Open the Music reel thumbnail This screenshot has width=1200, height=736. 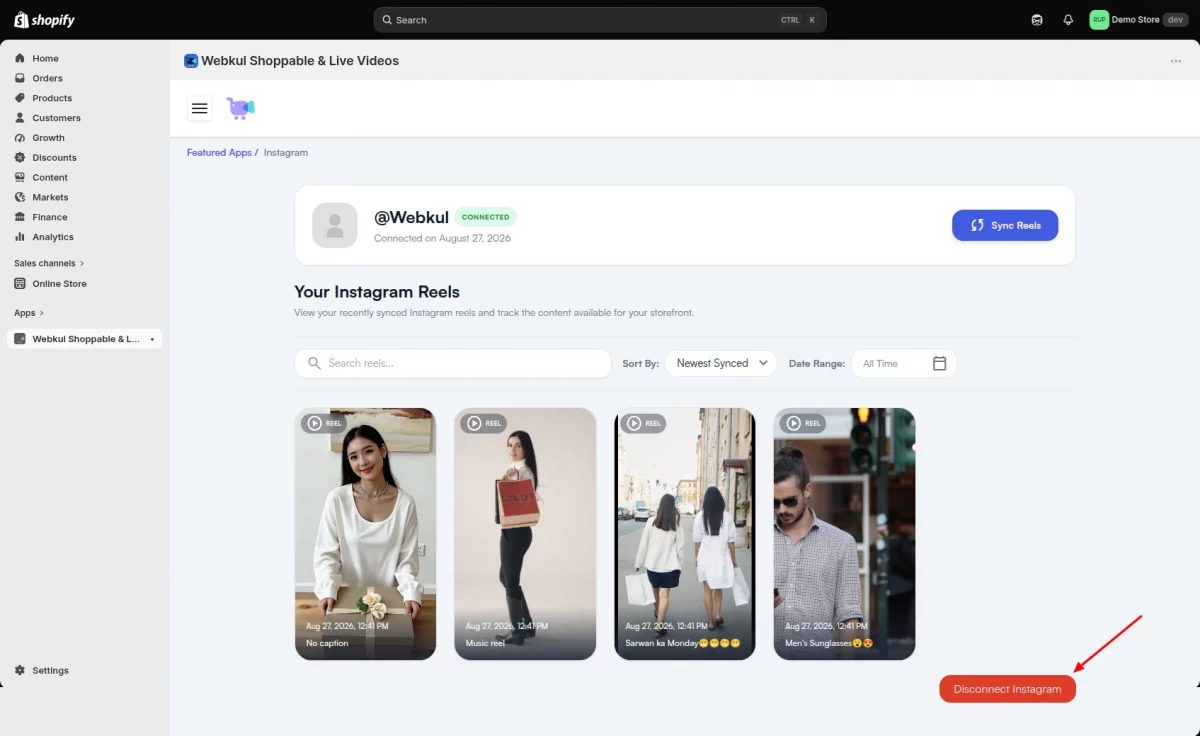(525, 534)
